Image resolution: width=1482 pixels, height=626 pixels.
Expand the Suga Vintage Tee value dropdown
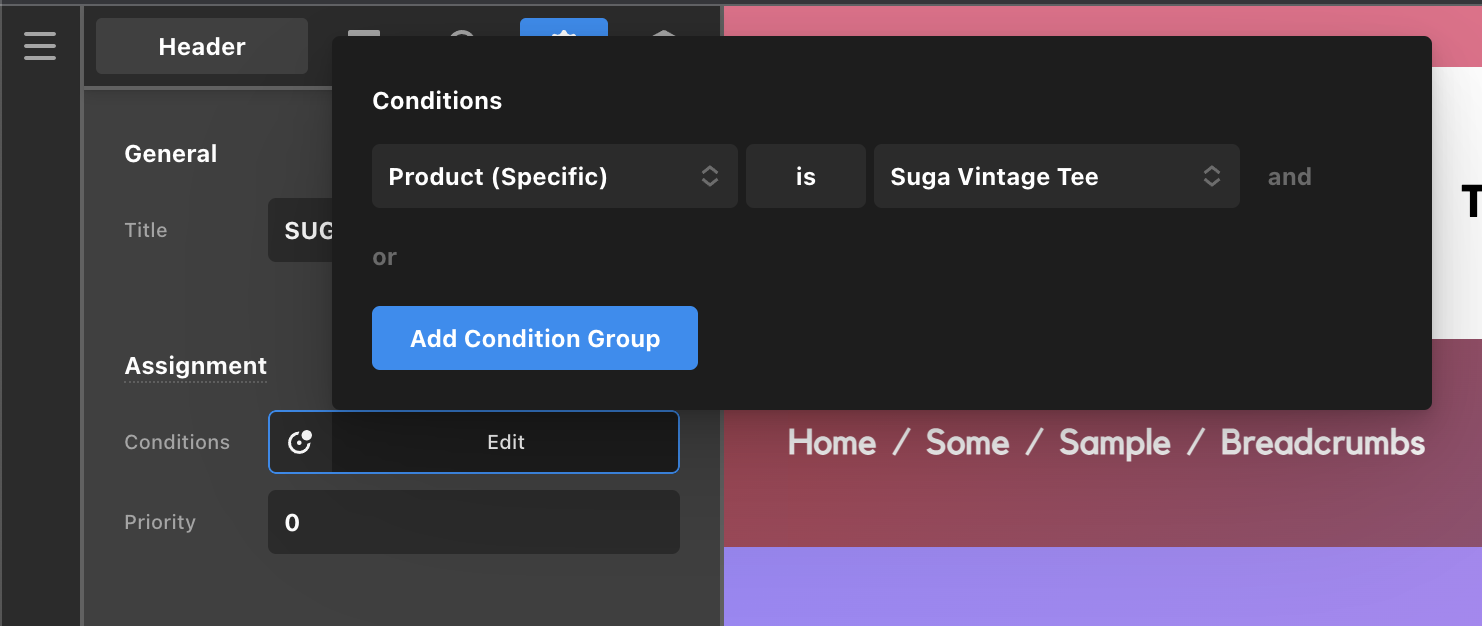pyautogui.click(x=1056, y=177)
